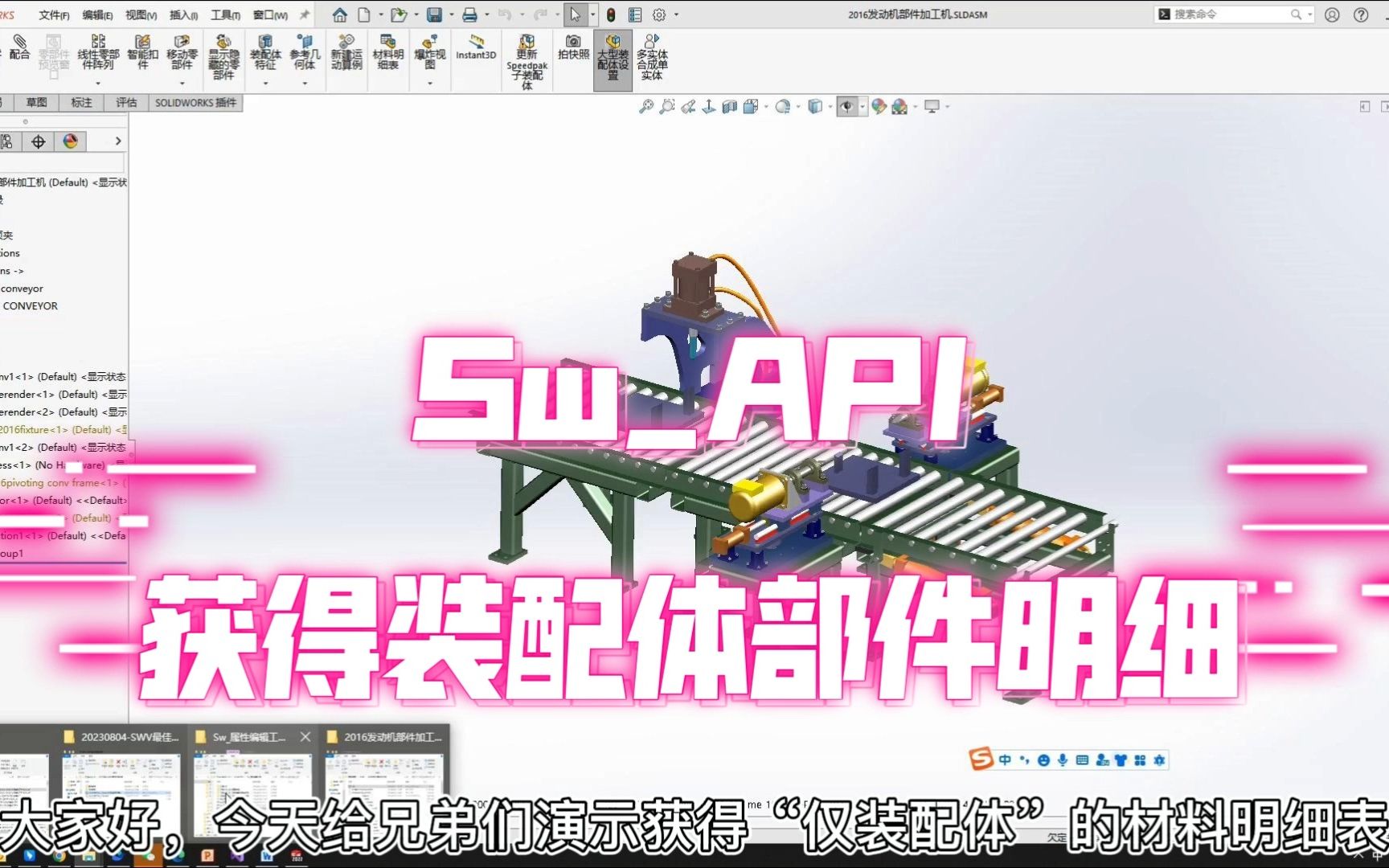
Task: Switch to the SOLIDWORKS 插件 tab
Action: pyautogui.click(x=195, y=102)
